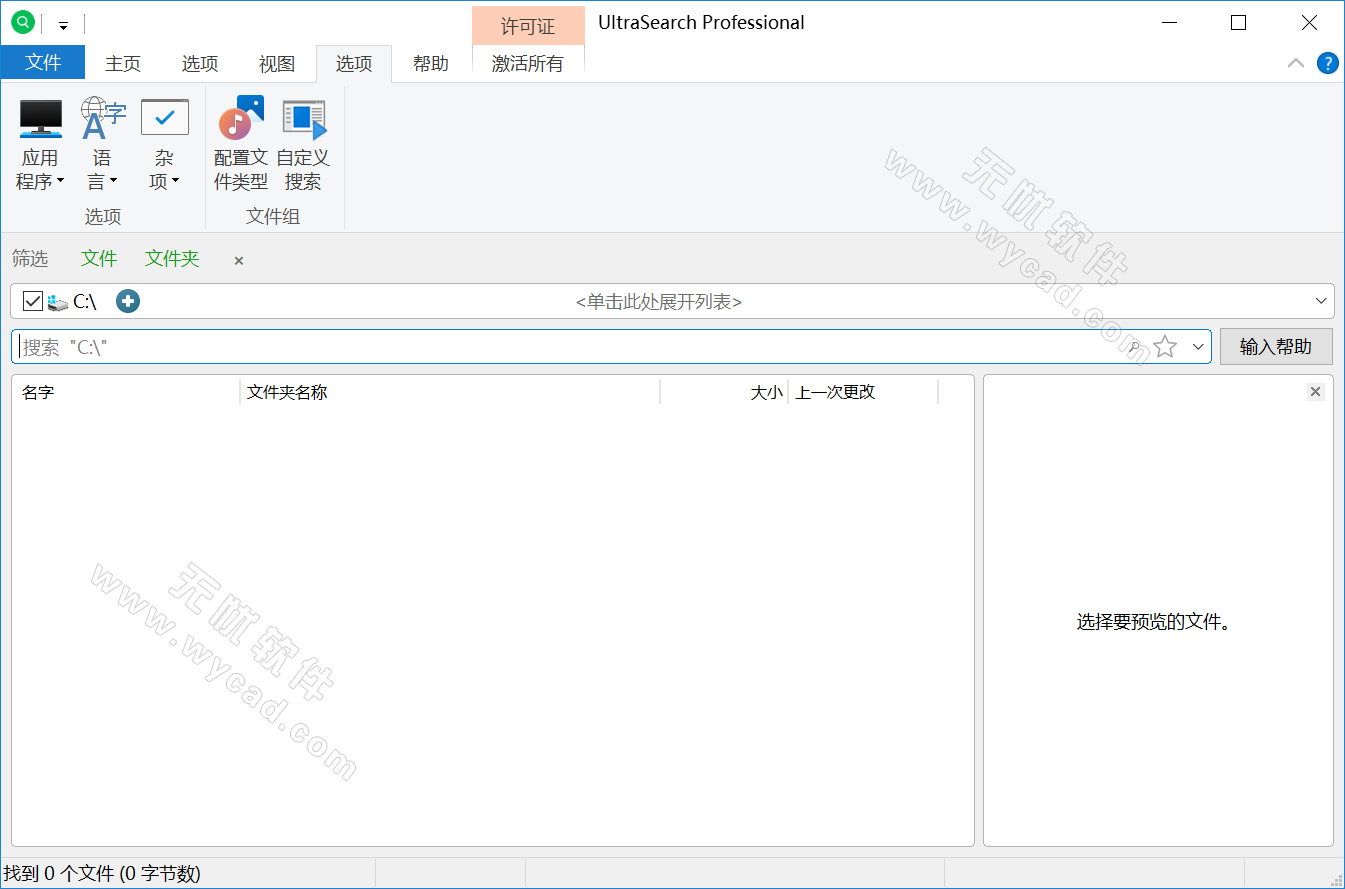Viewport: 1345px width, 889px height.
Task: Open 配置文件类型 file type configuration
Action: pyautogui.click(x=240, y=140)
